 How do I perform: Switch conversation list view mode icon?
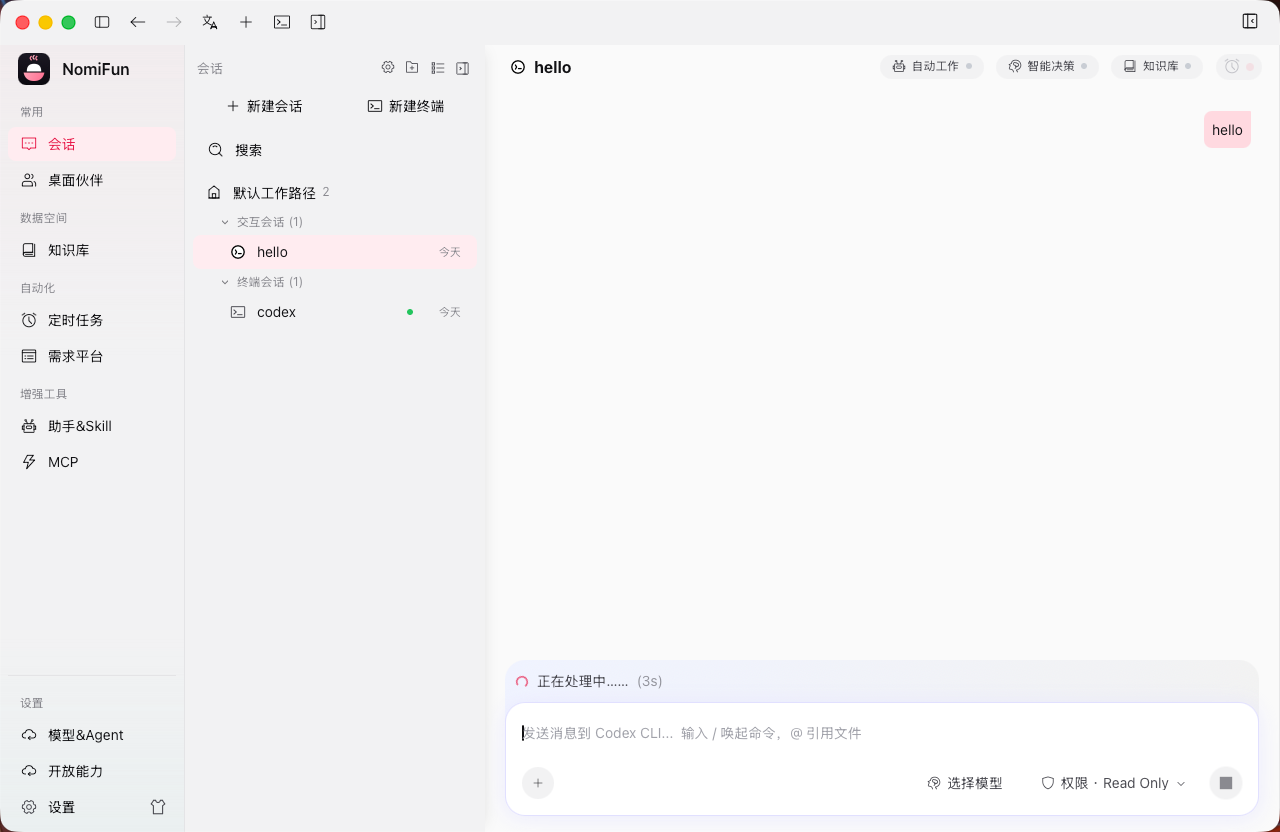tap(438, 68)
